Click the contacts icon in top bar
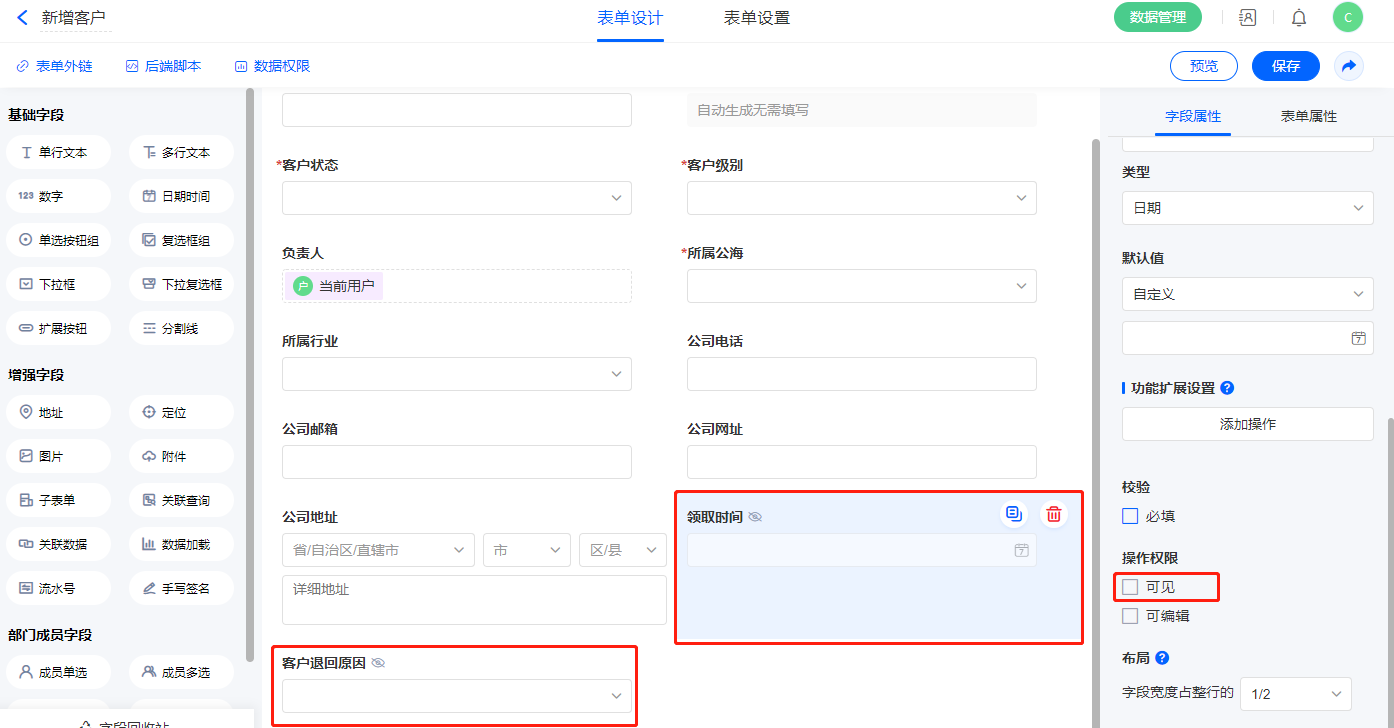 (1247, 17)
